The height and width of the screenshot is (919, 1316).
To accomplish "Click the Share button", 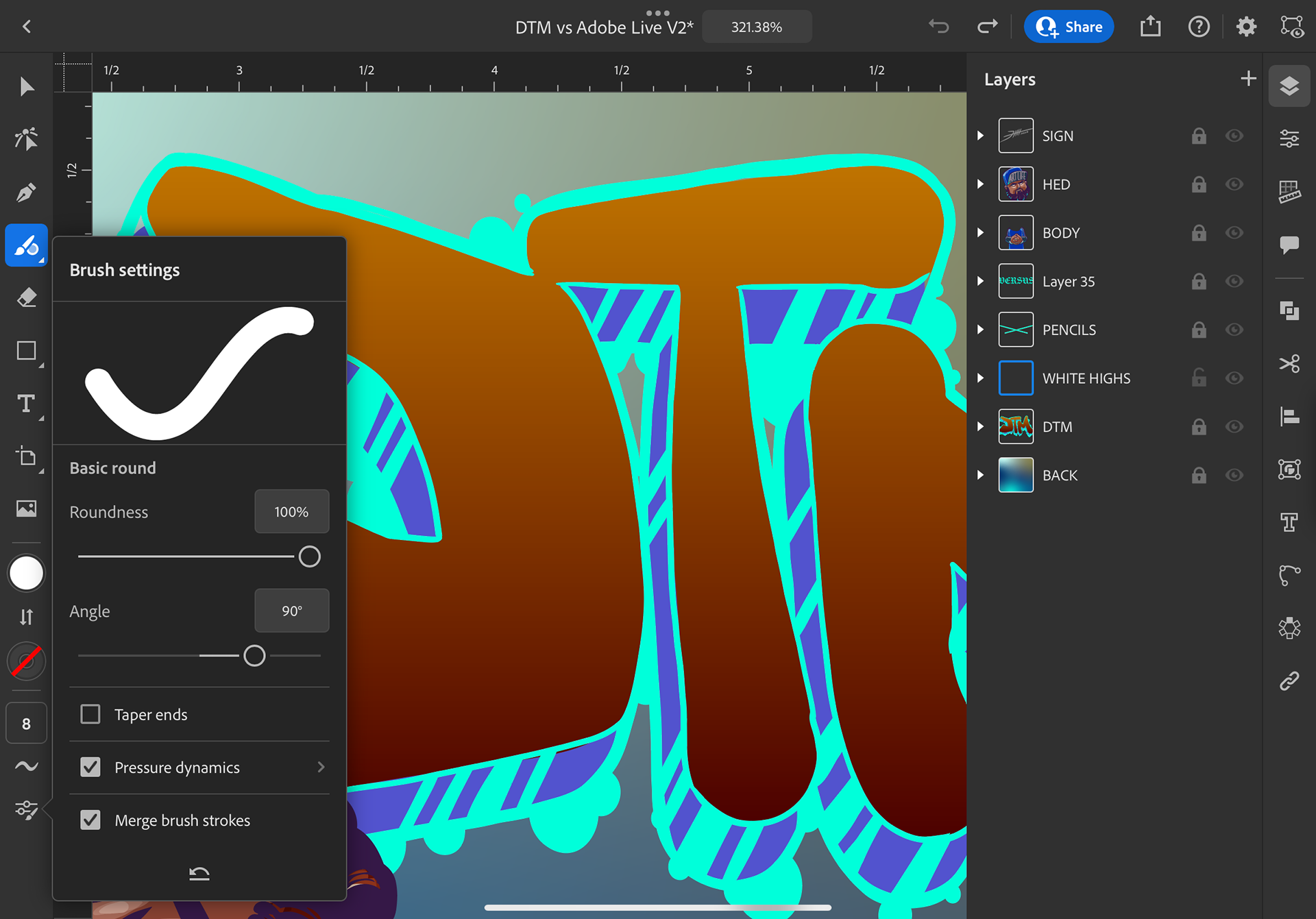I will click(1069, 27).
